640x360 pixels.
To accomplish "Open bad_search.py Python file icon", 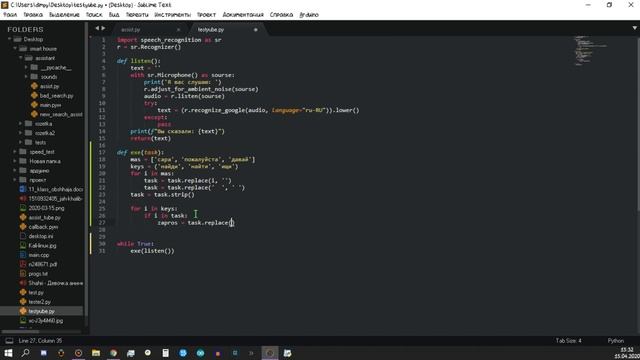I will [34, 96].
